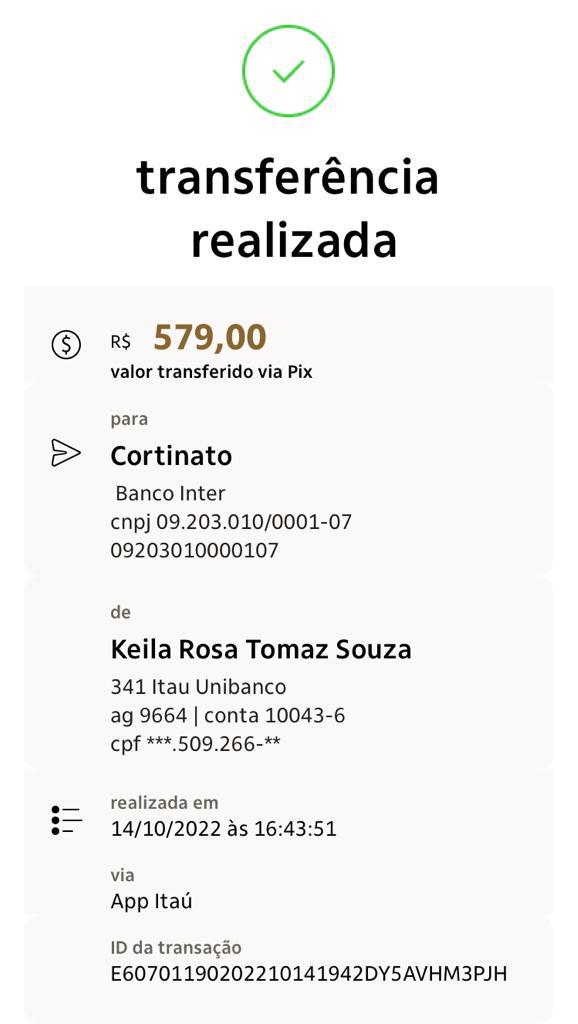Screen dimensions: 578x1024
Task: Select recipient name Cortinato
Action: tap(171, 456)
